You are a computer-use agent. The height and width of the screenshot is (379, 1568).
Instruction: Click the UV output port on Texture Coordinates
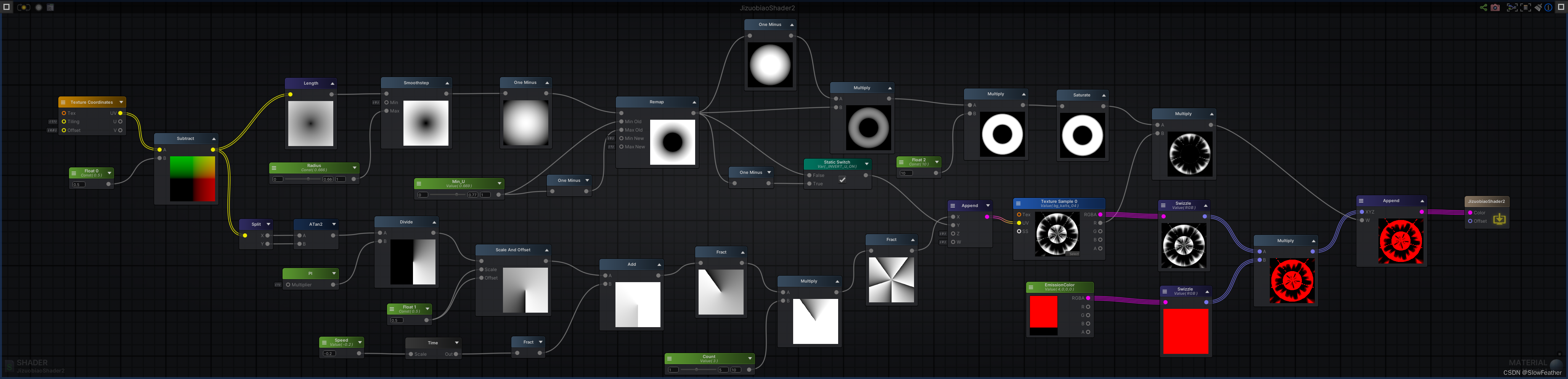click(120, 113)
